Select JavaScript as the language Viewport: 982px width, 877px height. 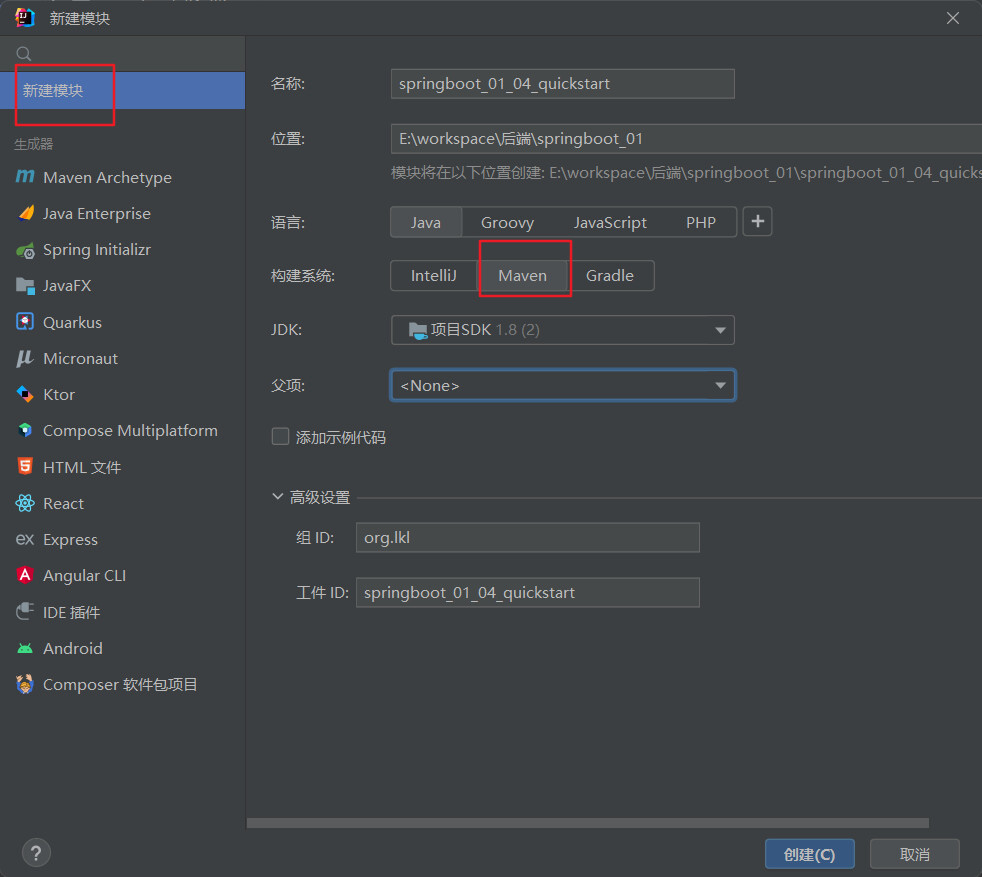pos(610,222)
